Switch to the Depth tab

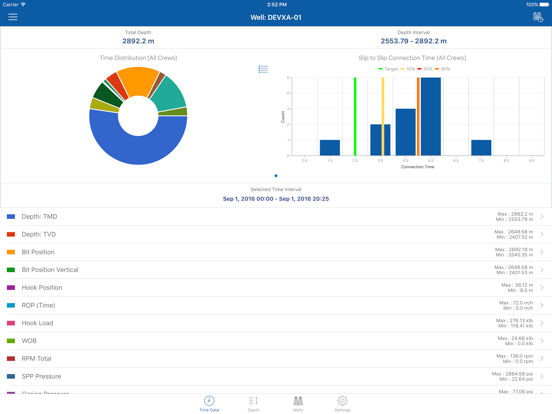click(253, 403)
